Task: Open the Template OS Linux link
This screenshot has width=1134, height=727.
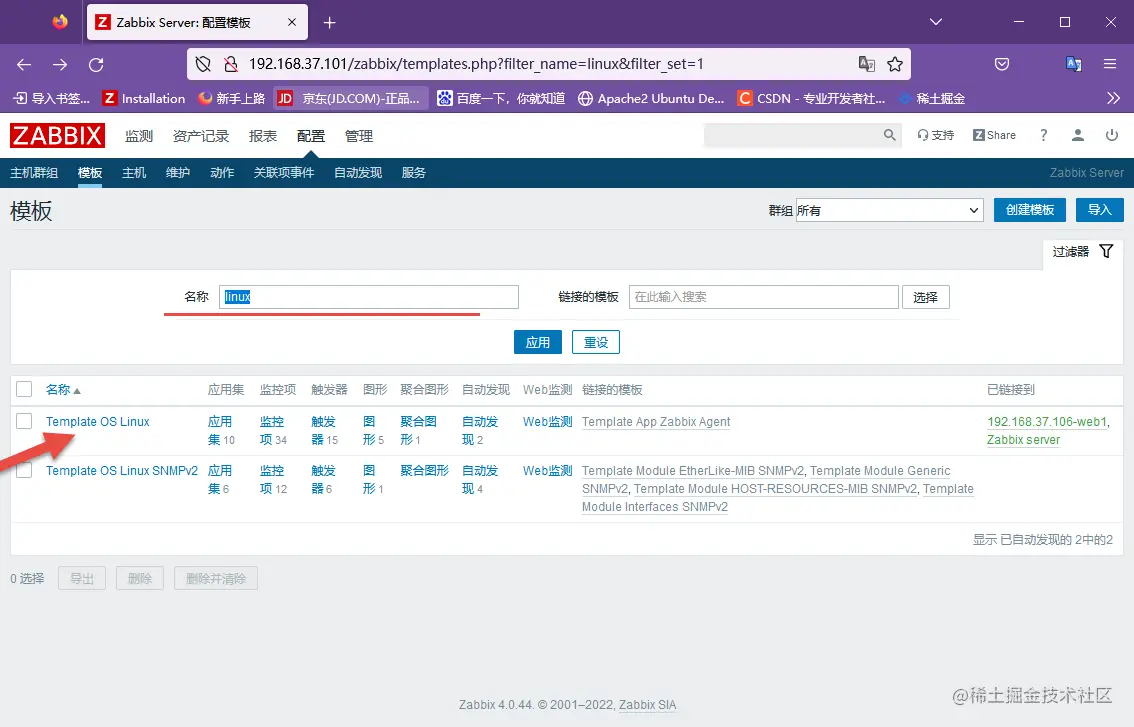Action: coord(97,421)
